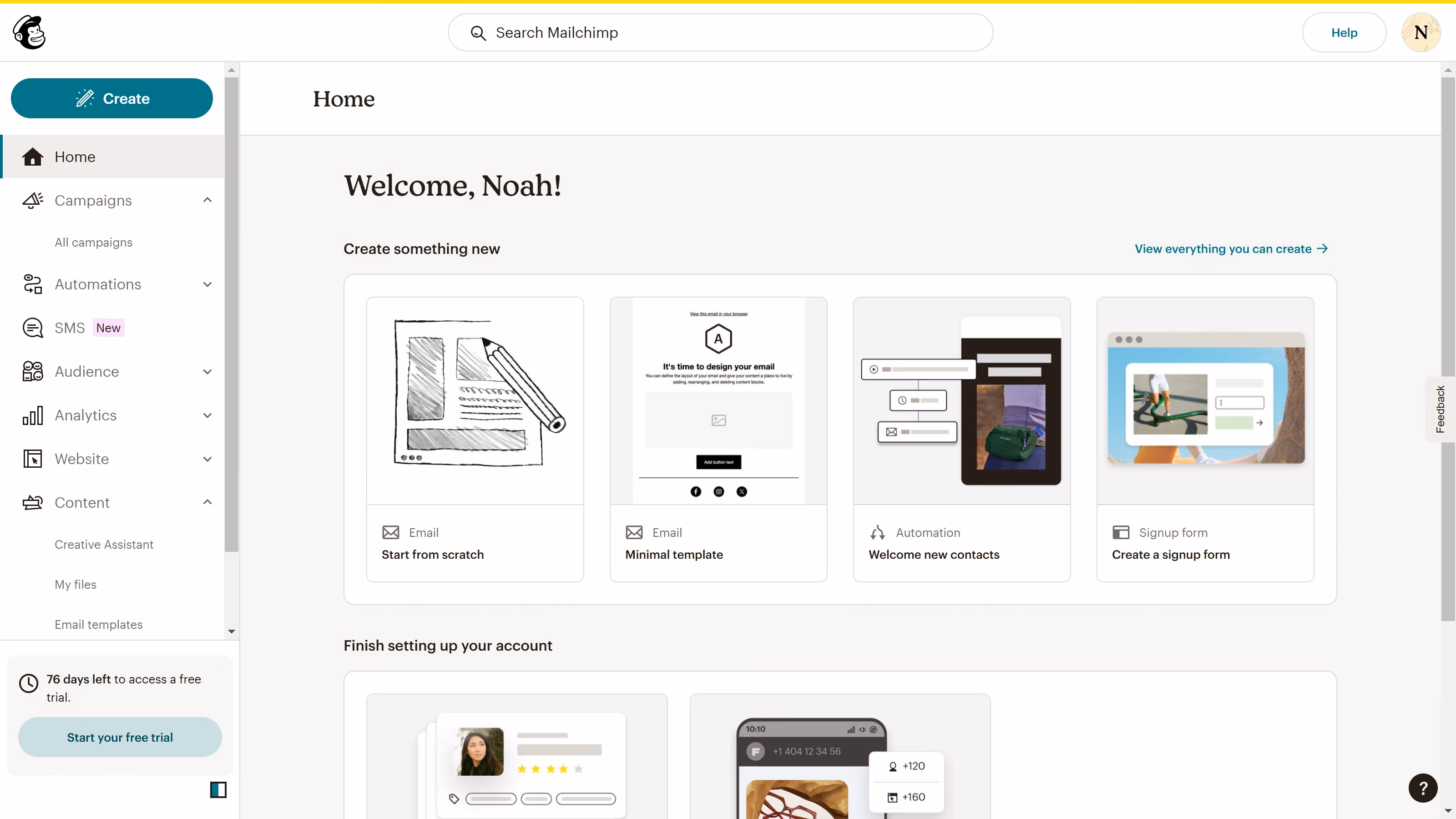Click the Create button
This screenshot has height=819, width=1456.
pos(112,98)
